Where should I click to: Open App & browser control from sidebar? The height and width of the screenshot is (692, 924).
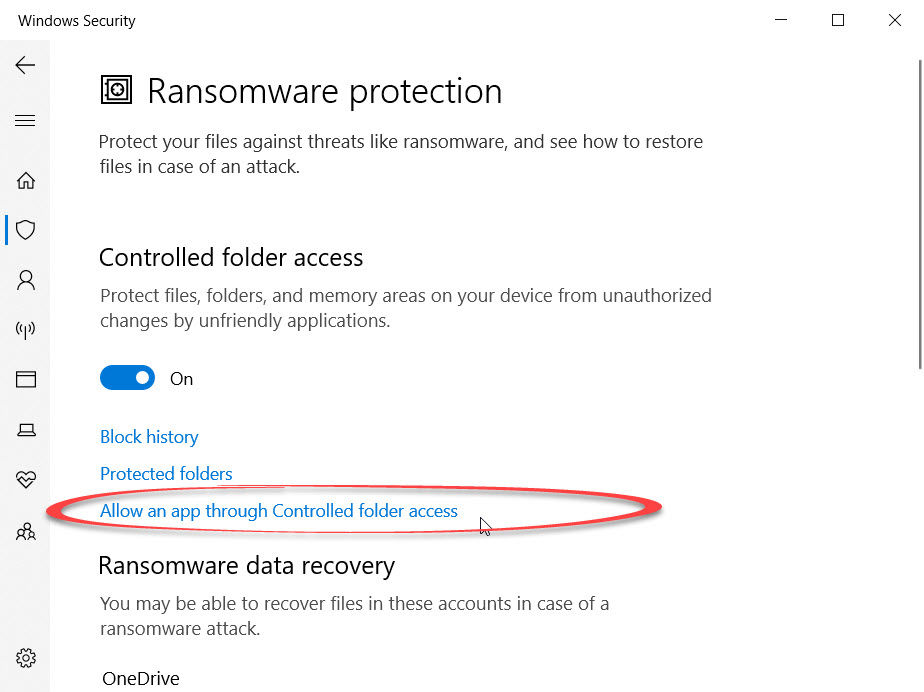click(x=25, y=380)
